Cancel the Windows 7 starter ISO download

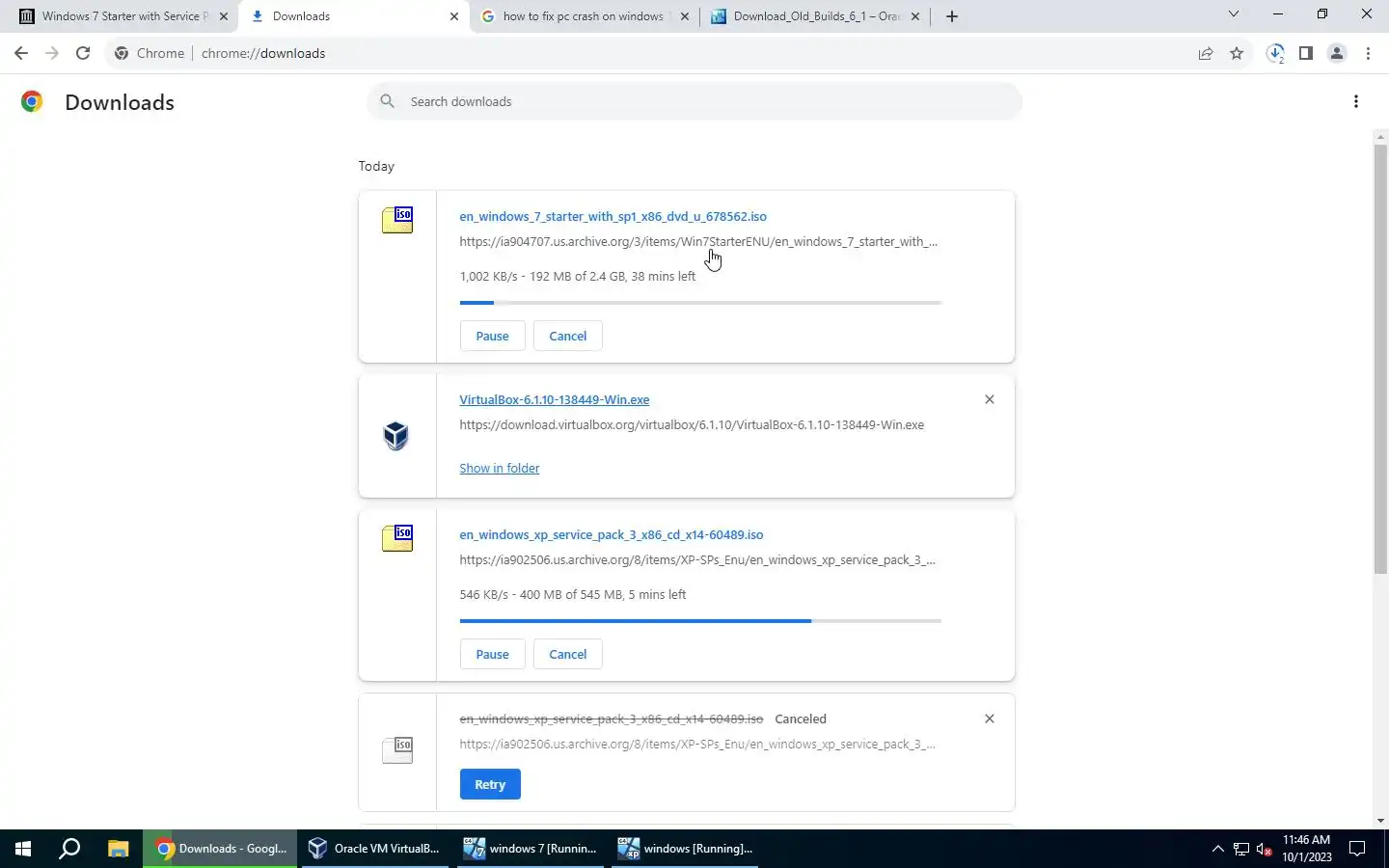click(x=567, y=336)
